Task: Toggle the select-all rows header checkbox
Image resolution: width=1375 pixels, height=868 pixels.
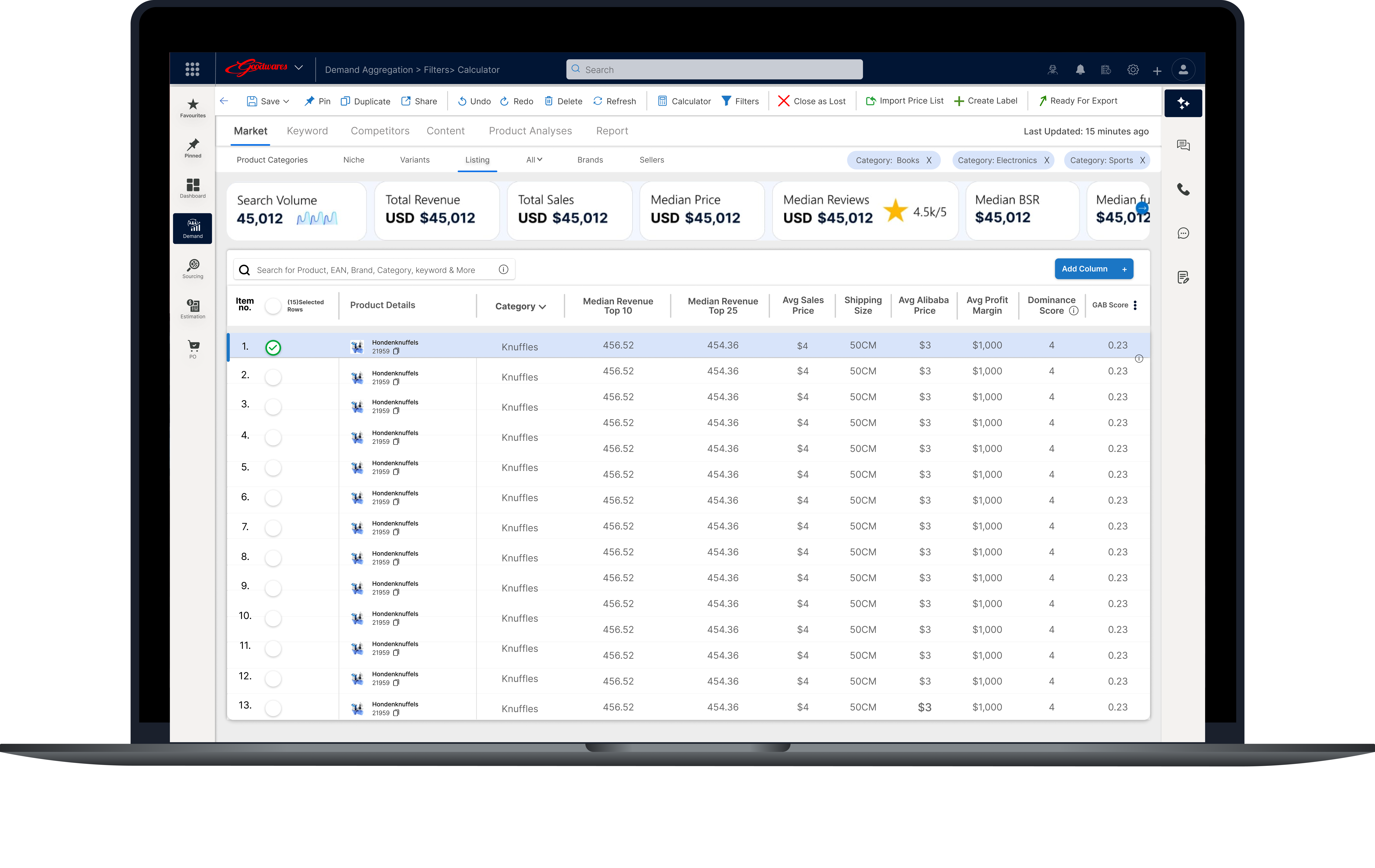Action: (x=273, y=306)
